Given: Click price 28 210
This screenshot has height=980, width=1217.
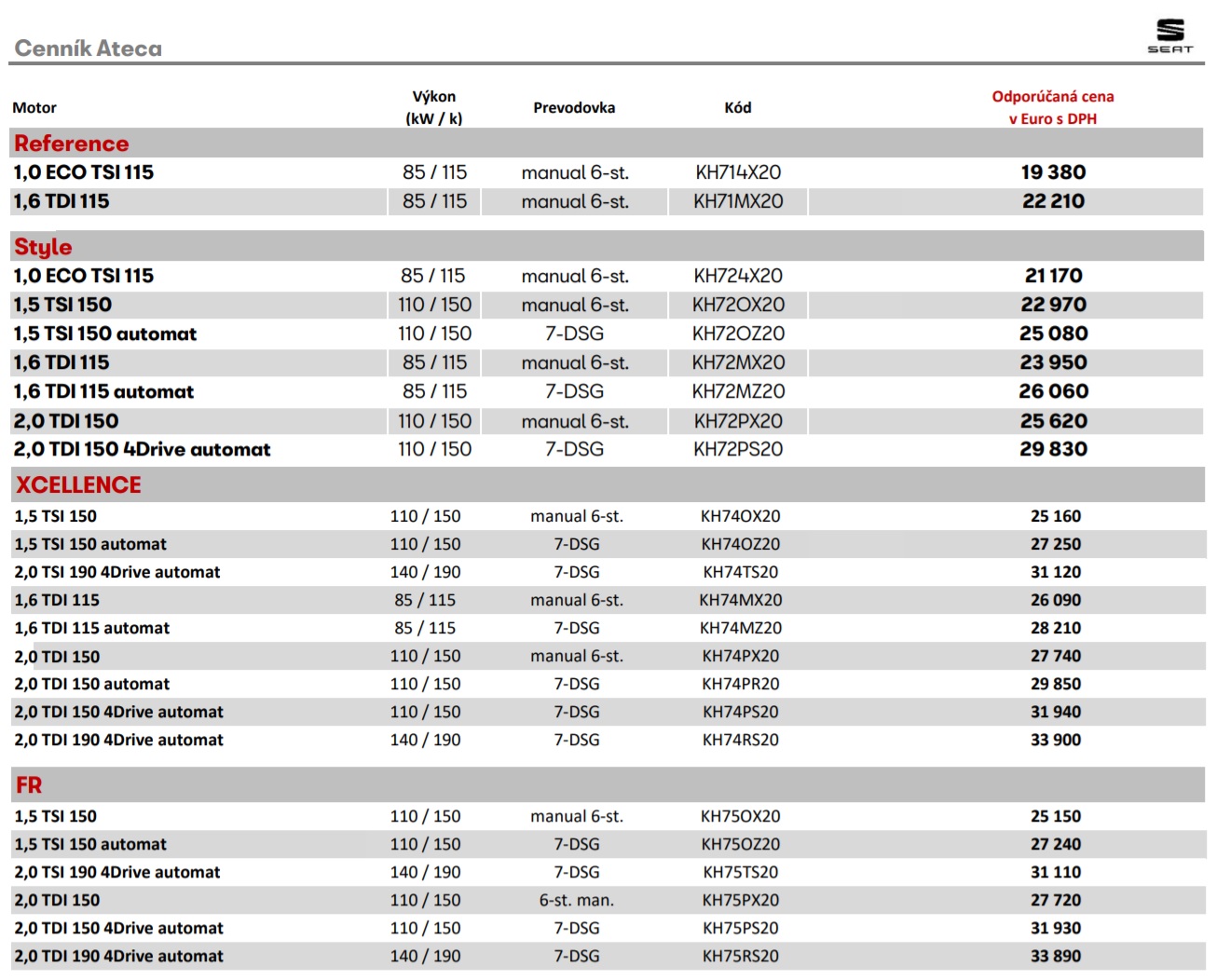Looking at the screenshot, I should (1056, 628).
